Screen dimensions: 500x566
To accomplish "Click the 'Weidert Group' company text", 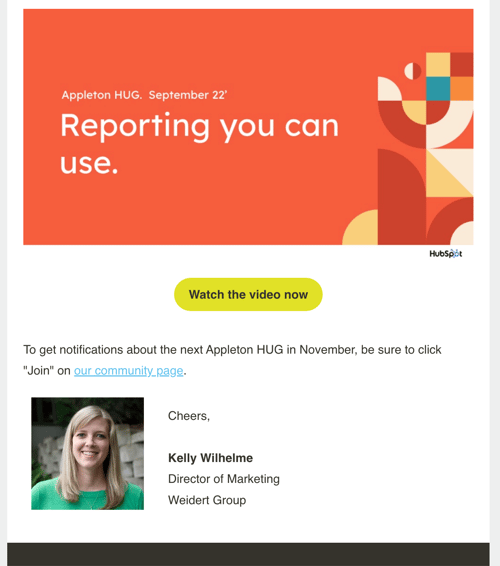I will [207, 500].
